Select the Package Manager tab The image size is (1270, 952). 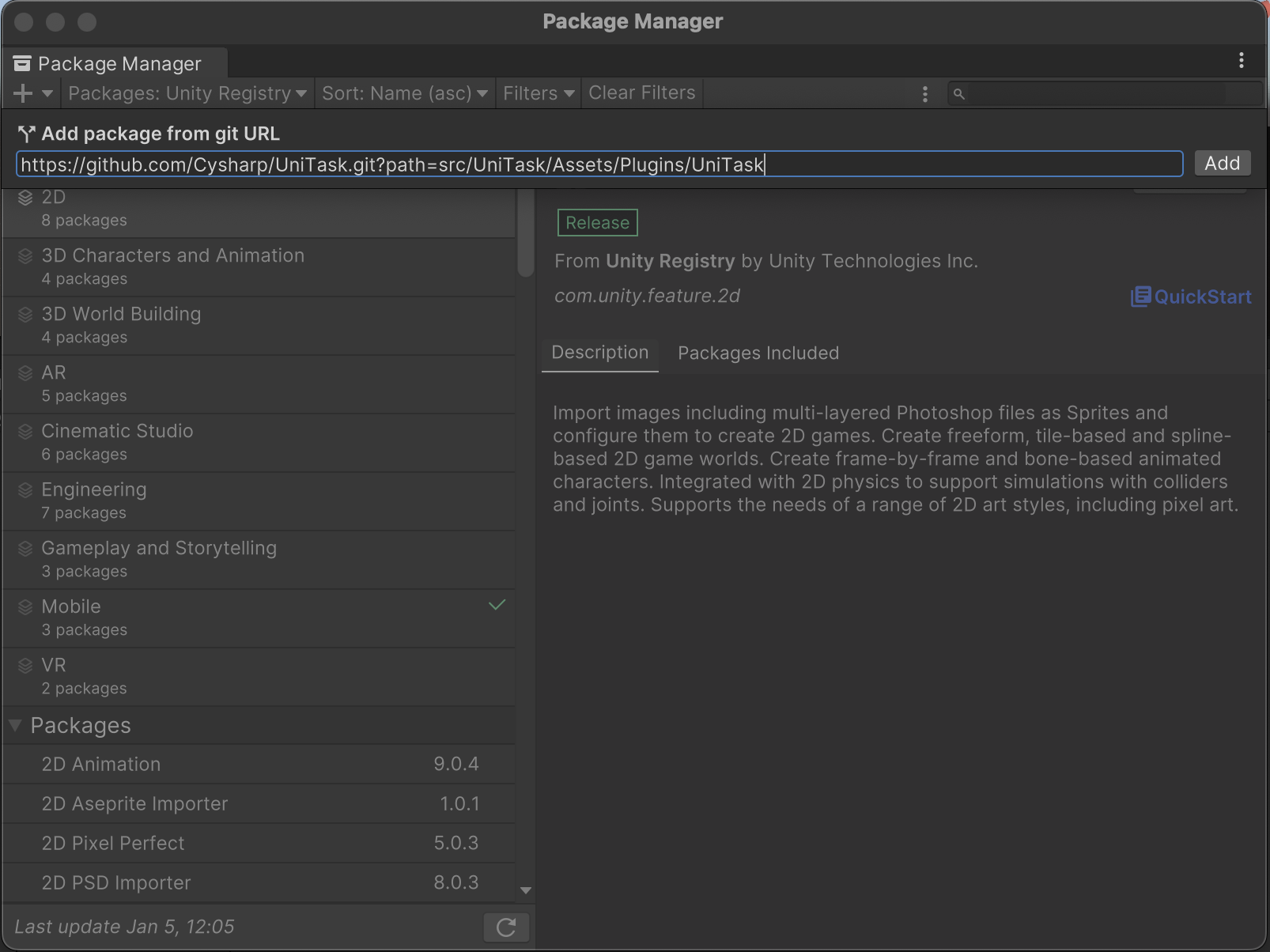click(x=115, y=63)
